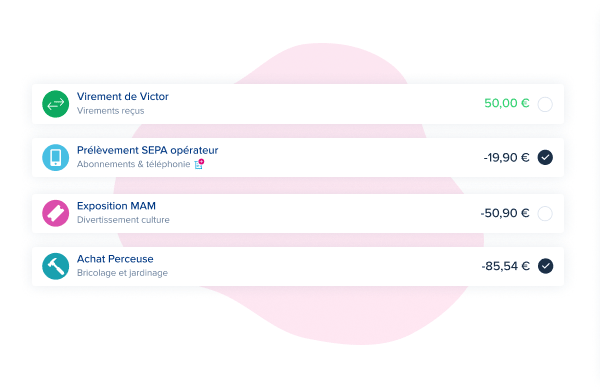
Task: Select the Exposition MAM transaction title
Action: 116,206
